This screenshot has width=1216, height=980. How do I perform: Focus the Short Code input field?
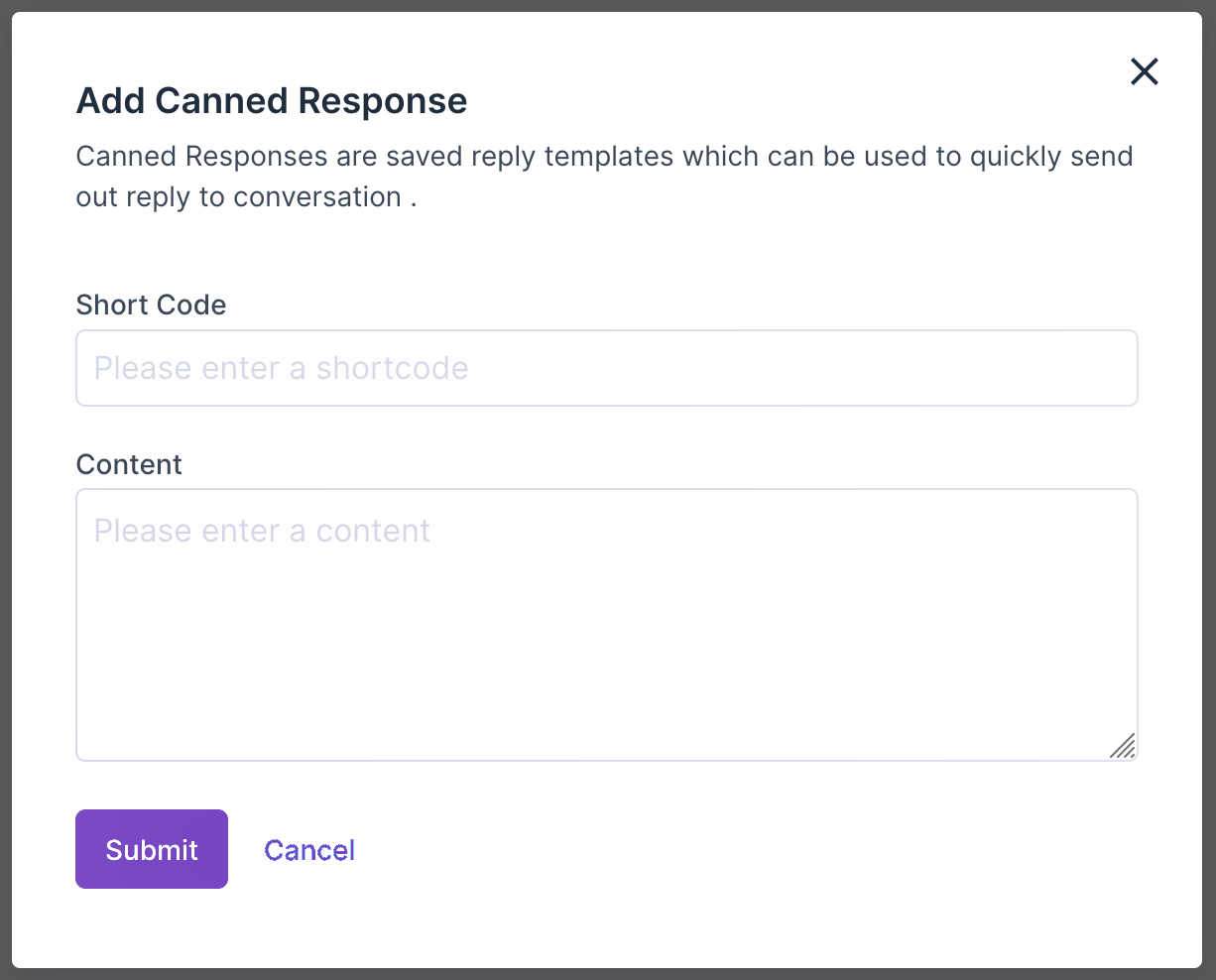tap(606, 368)
